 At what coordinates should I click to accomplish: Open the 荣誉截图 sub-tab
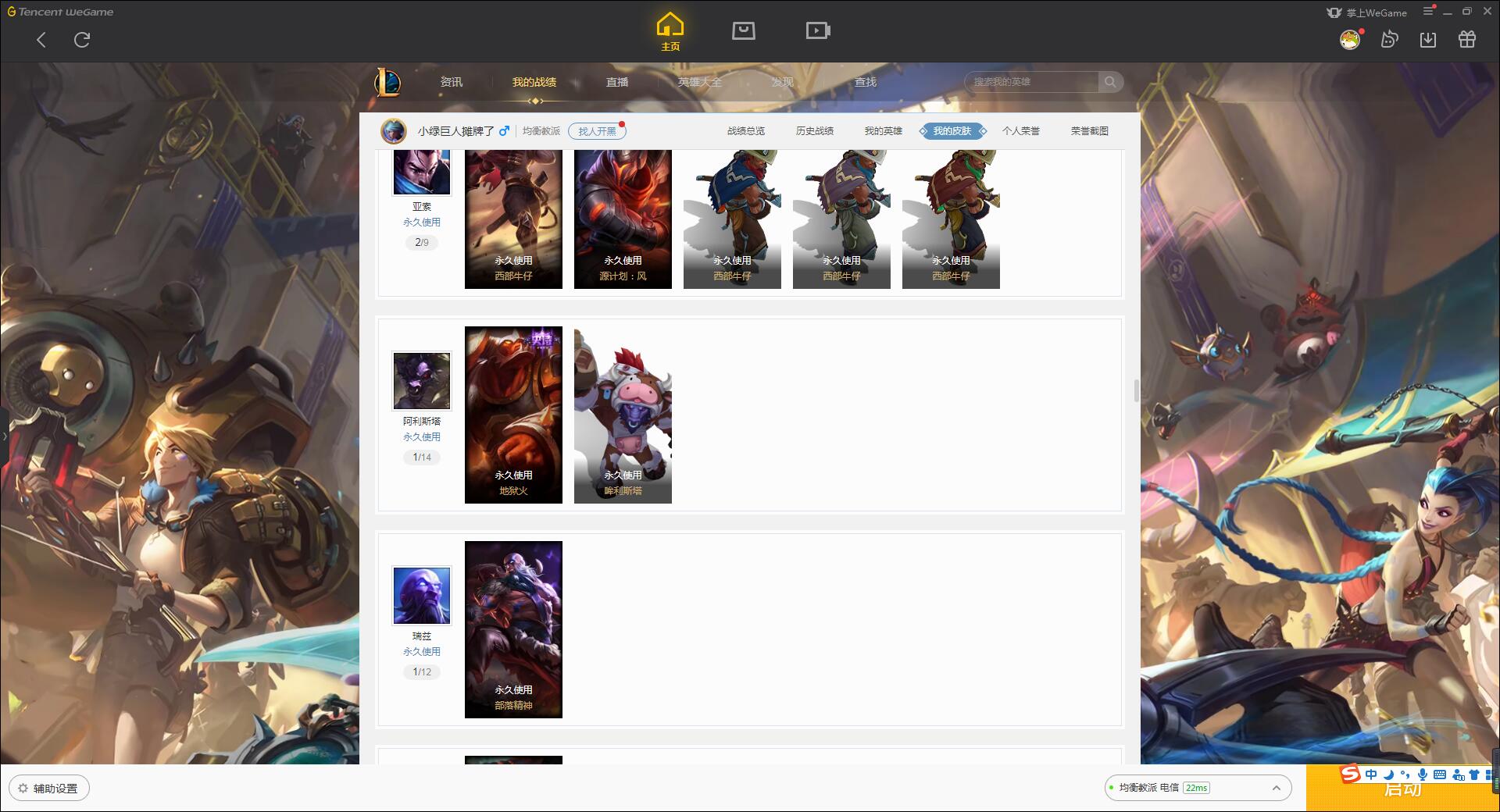pos(1090,131)
